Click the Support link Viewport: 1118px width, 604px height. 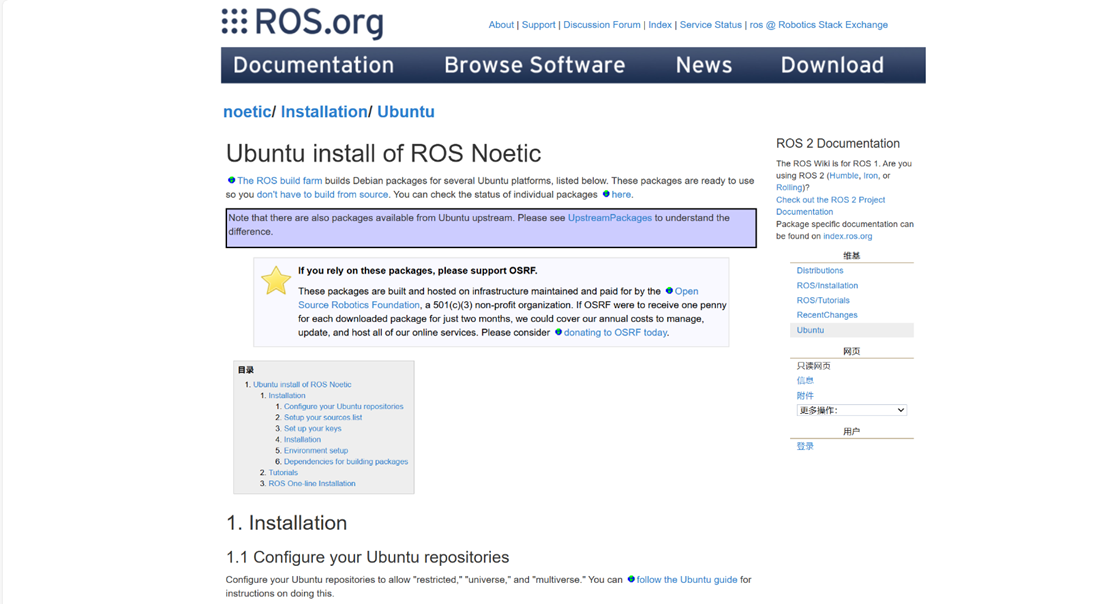coord(538,24)
